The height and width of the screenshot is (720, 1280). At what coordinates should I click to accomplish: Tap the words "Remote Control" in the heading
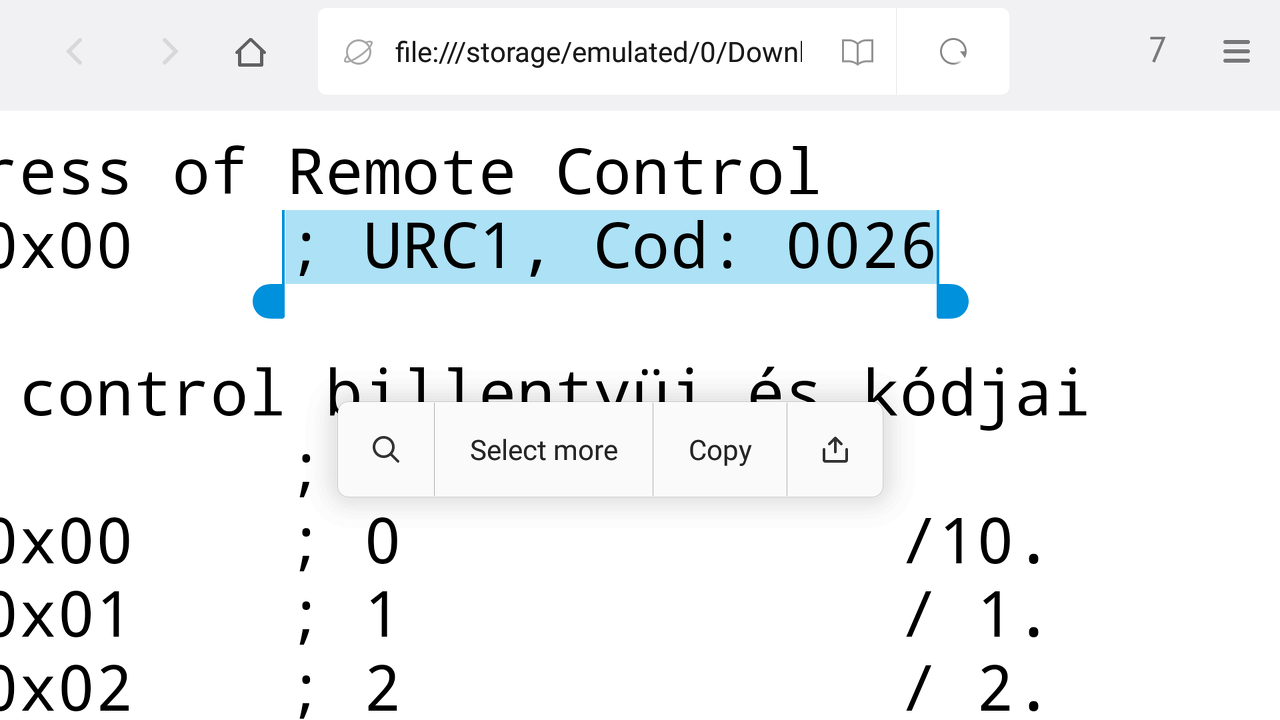click(x=553, y=172)
